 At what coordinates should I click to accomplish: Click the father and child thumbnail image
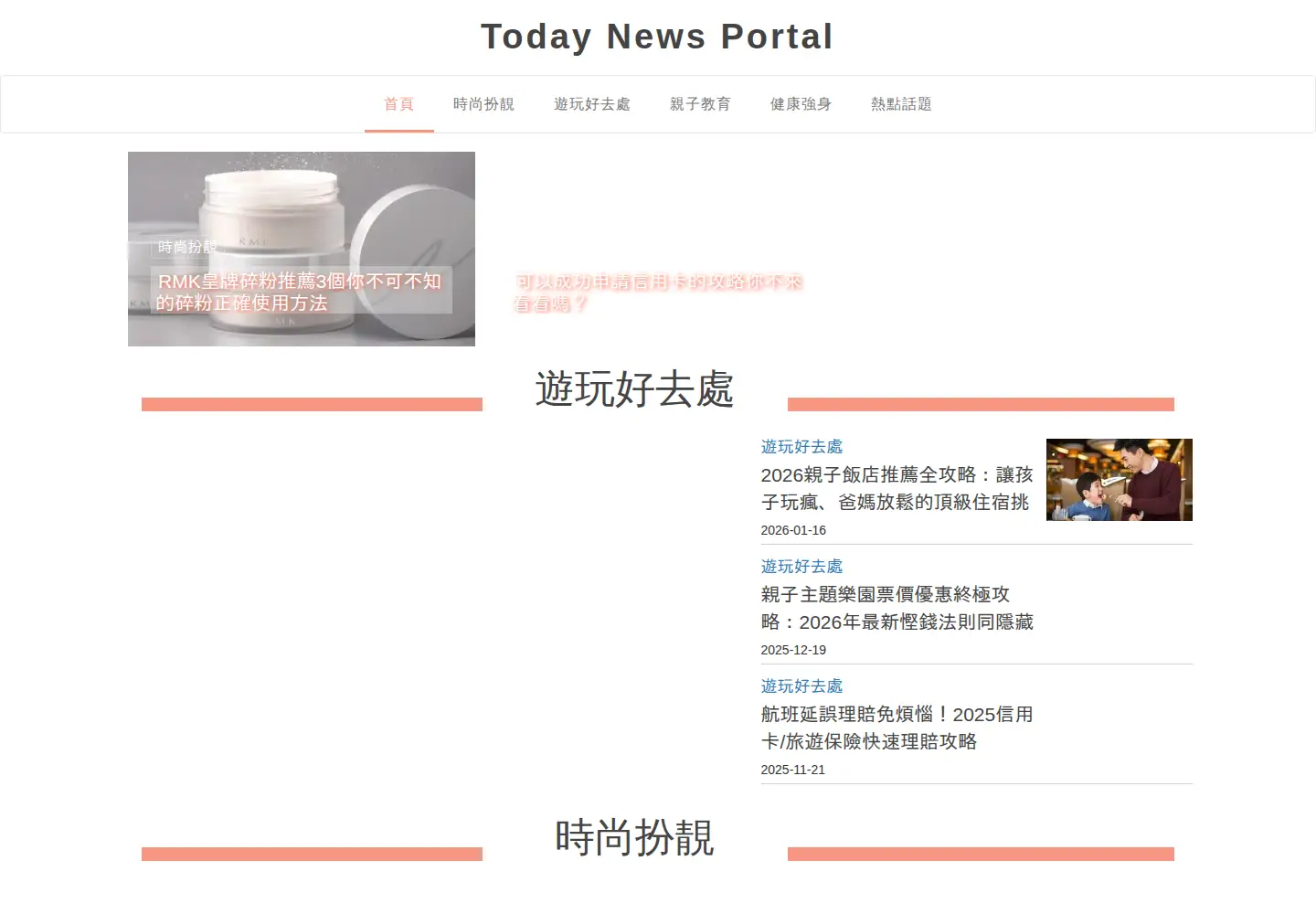point(1120,480)
